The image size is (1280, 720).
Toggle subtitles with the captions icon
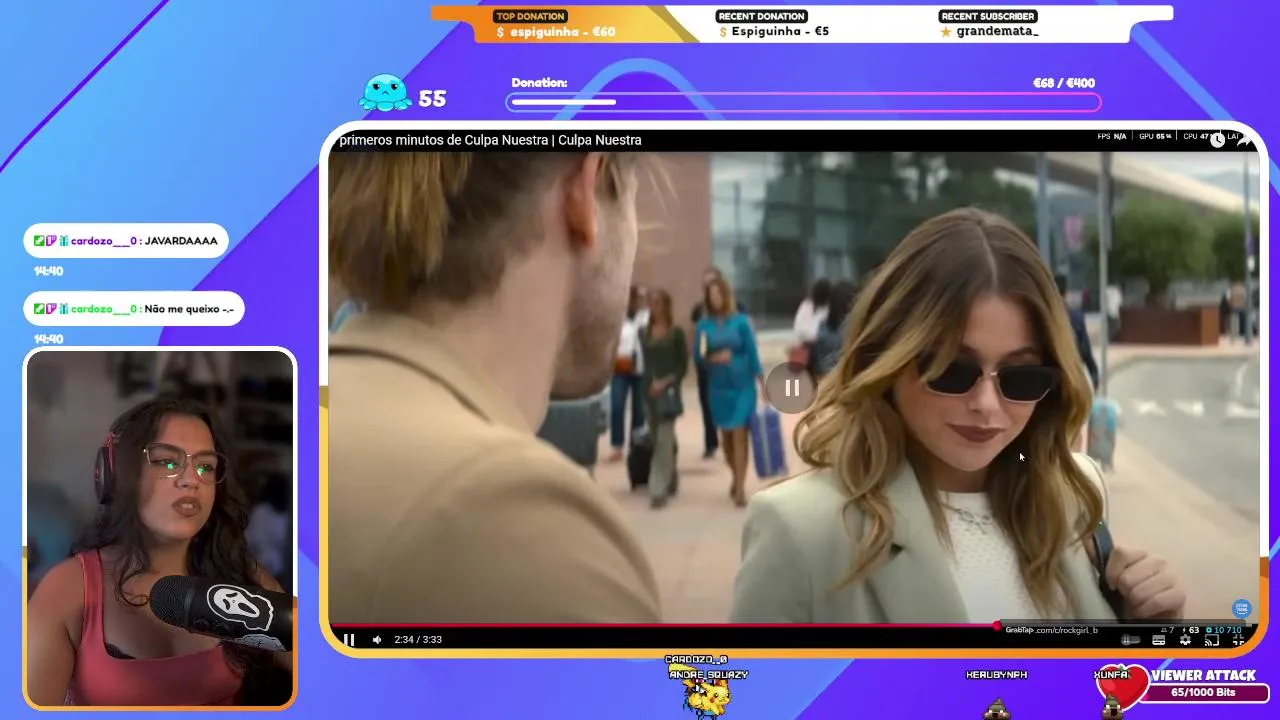1159,640
